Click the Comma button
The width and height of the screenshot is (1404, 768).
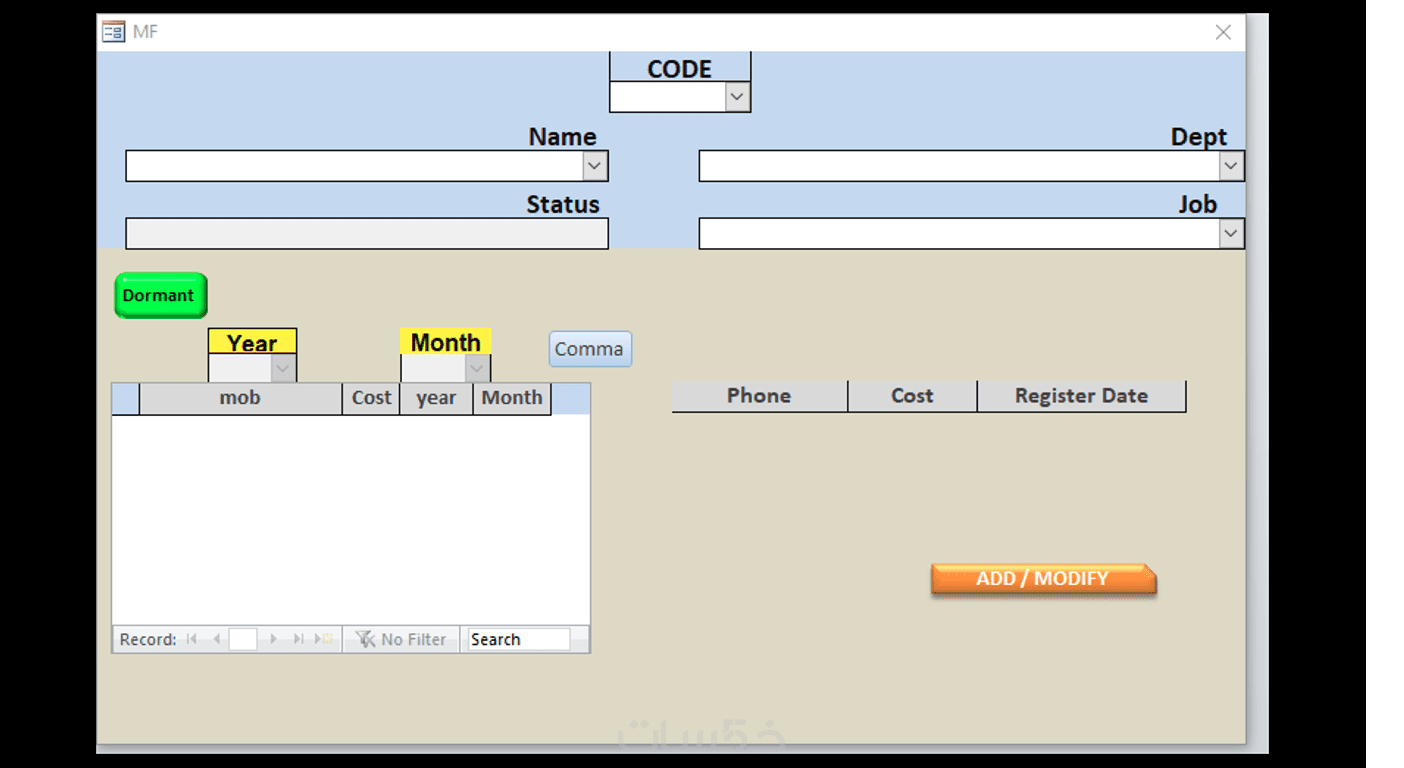coord(590,349)
